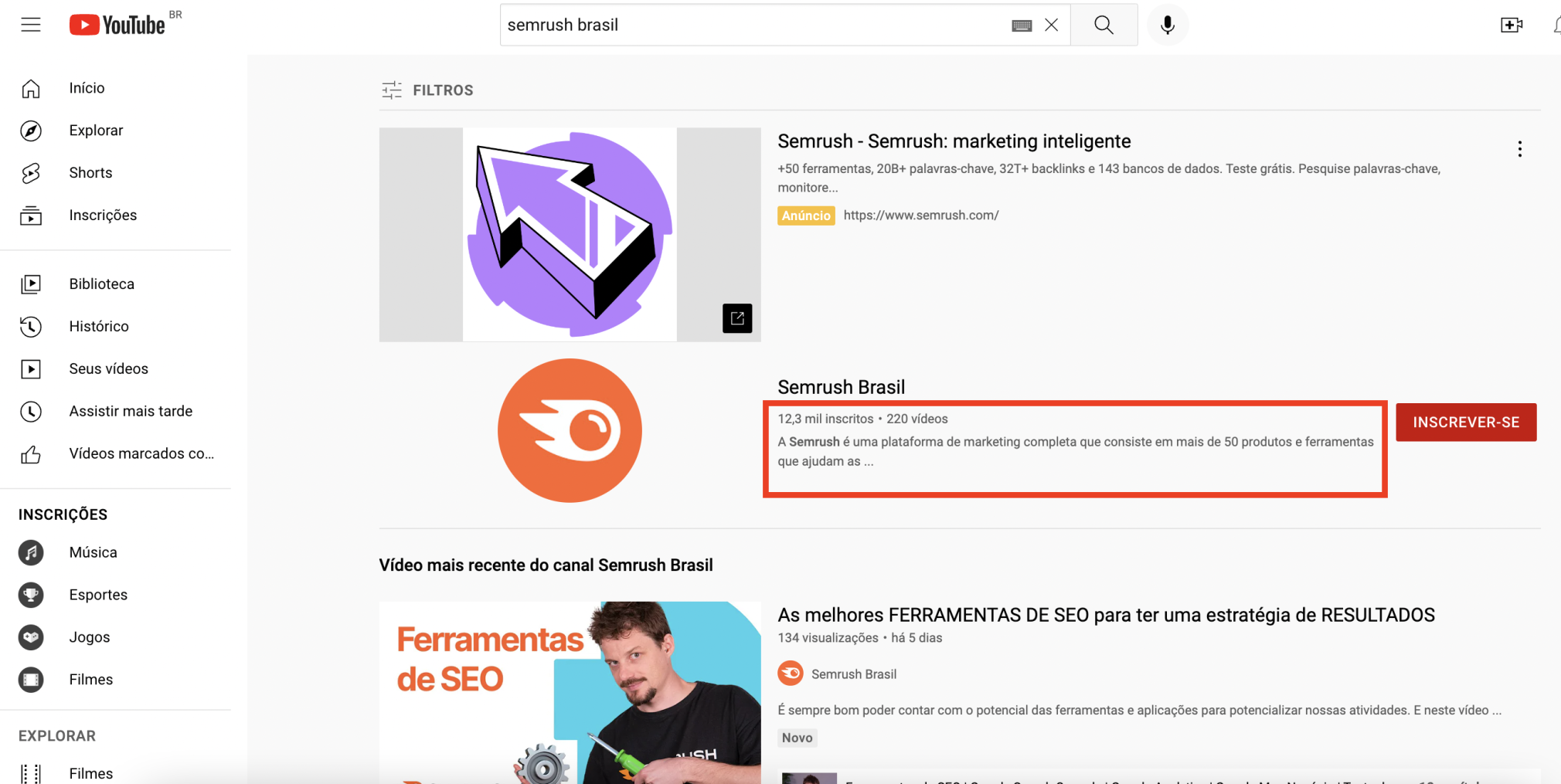Clear the search box with the X

(1051, 24)
